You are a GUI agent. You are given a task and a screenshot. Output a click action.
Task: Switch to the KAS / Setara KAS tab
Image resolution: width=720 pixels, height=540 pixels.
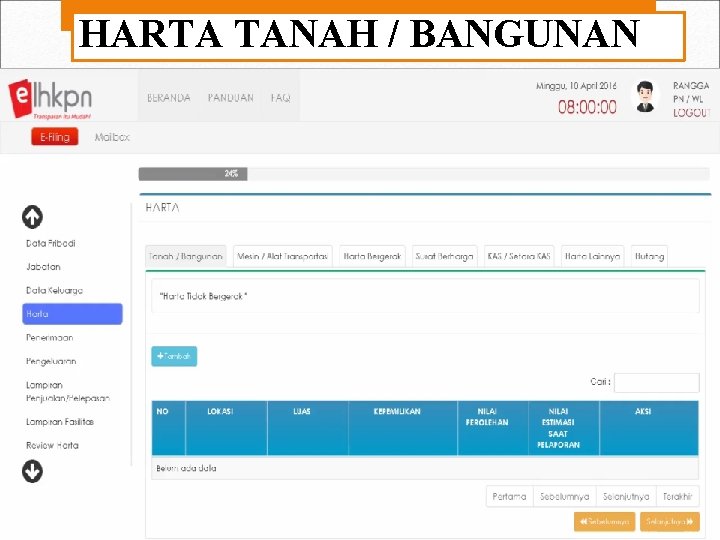click(519, 256)
